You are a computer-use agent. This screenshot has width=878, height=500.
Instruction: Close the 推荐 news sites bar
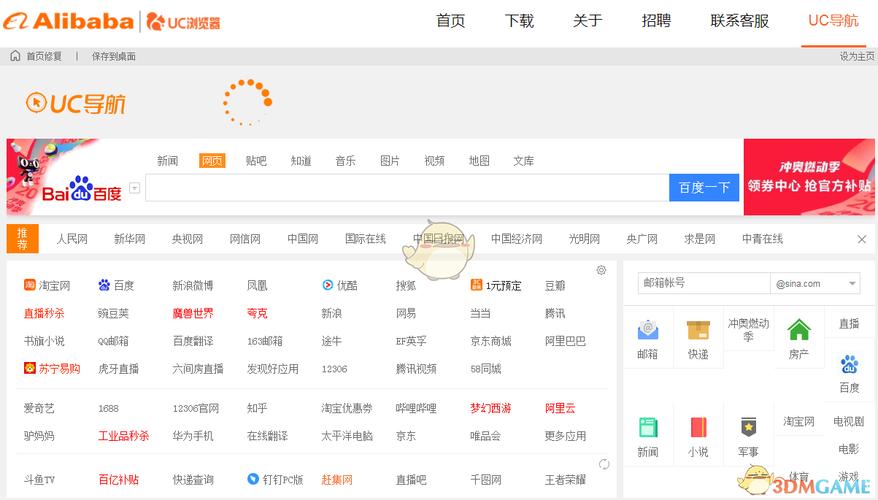(x=862, y=239)
